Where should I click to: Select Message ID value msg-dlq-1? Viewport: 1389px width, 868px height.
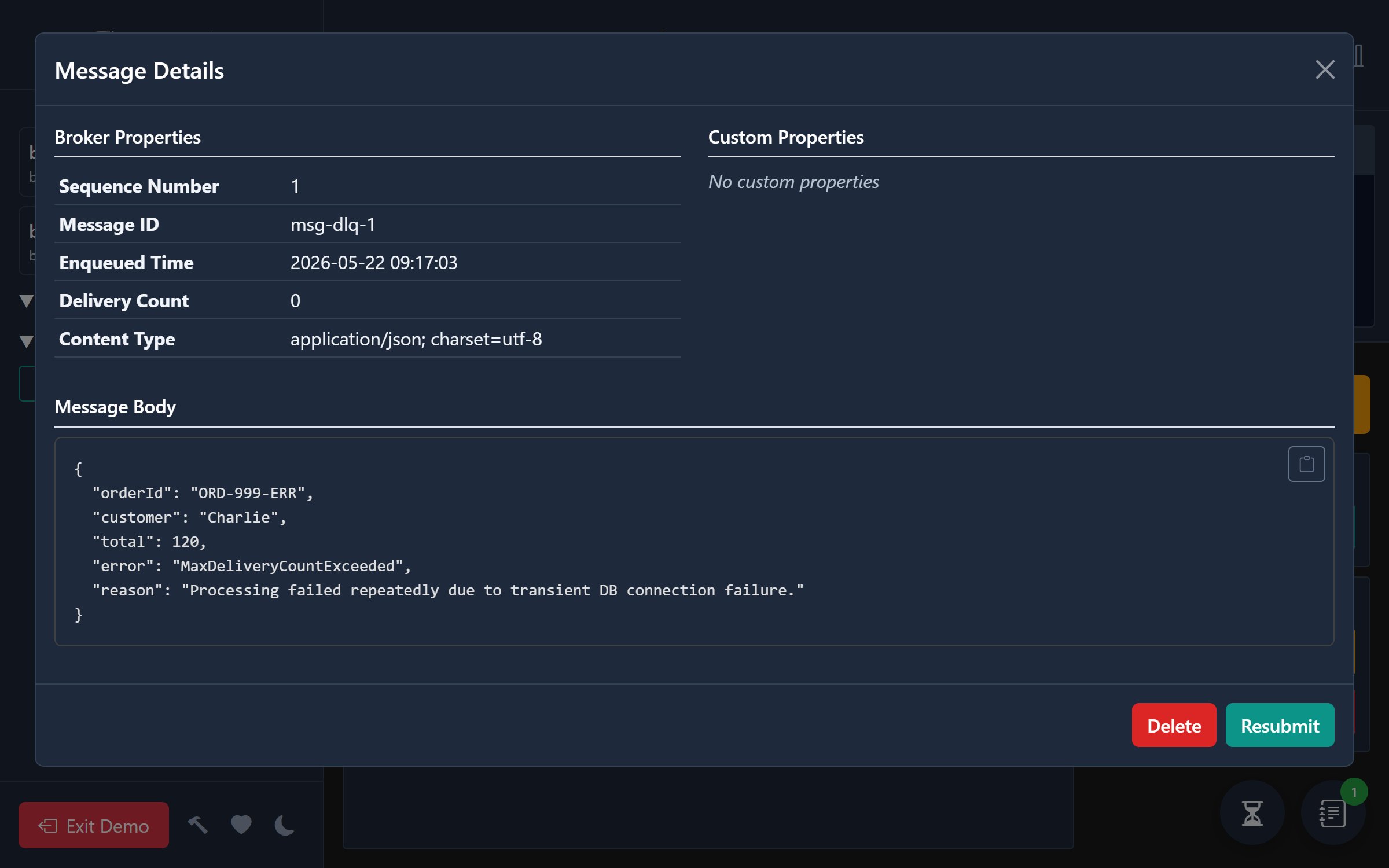(333, 225)
